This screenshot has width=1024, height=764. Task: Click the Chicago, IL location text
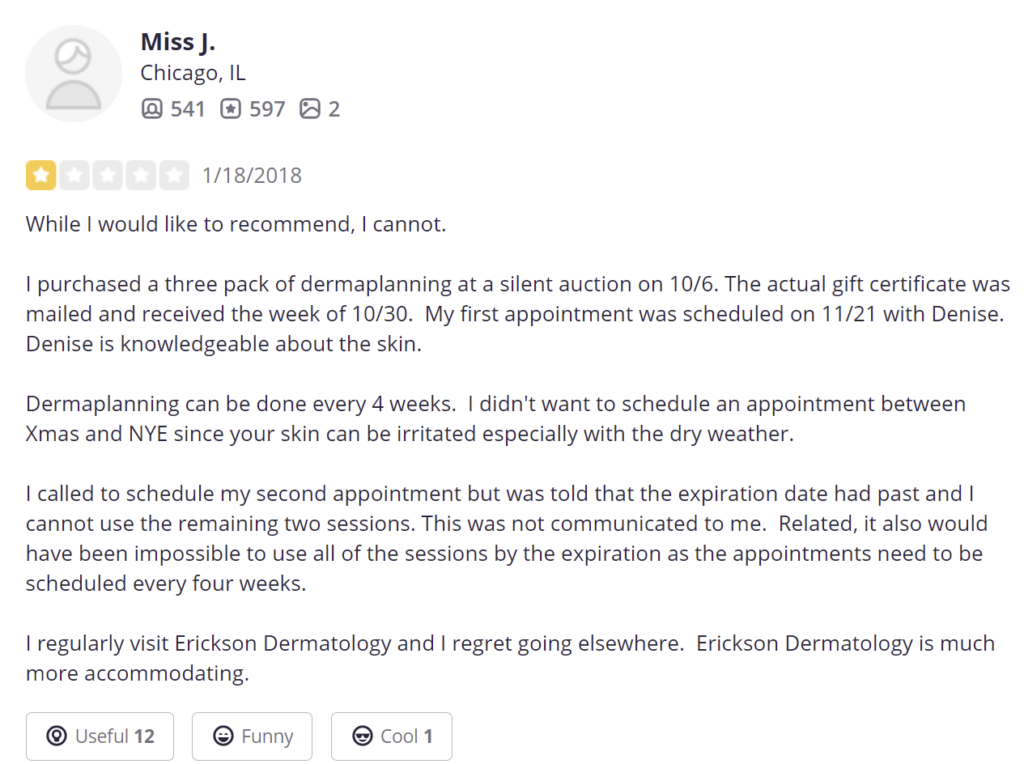click(193, 73)
